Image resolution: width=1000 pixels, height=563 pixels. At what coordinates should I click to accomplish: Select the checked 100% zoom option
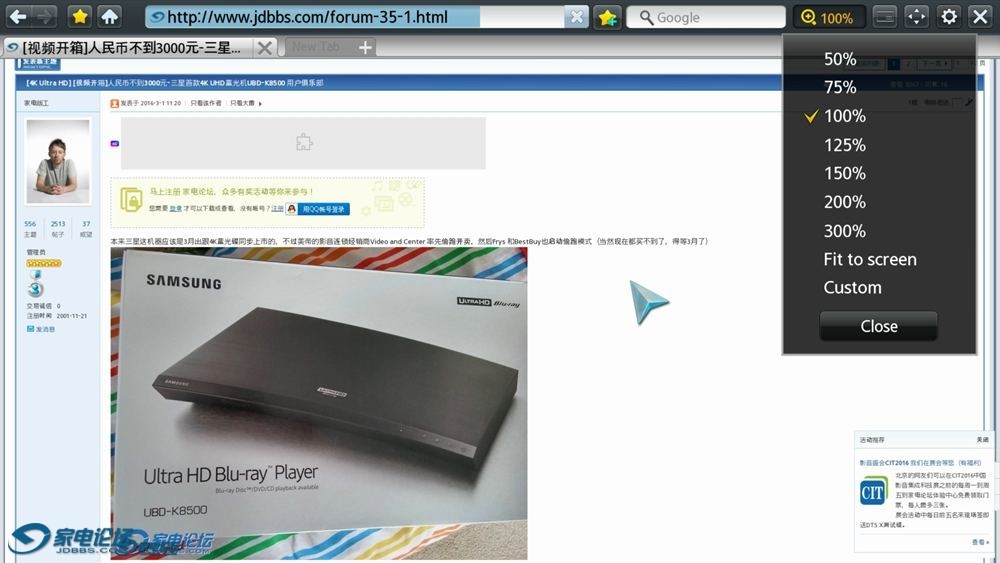[x=844, y=116]
